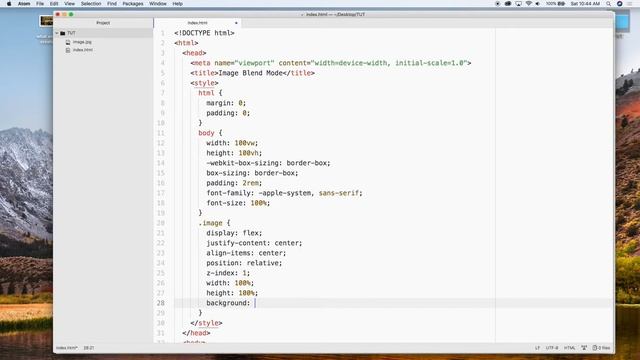
Task: Place cursor after background: on line 28
Action: (255, 303)
